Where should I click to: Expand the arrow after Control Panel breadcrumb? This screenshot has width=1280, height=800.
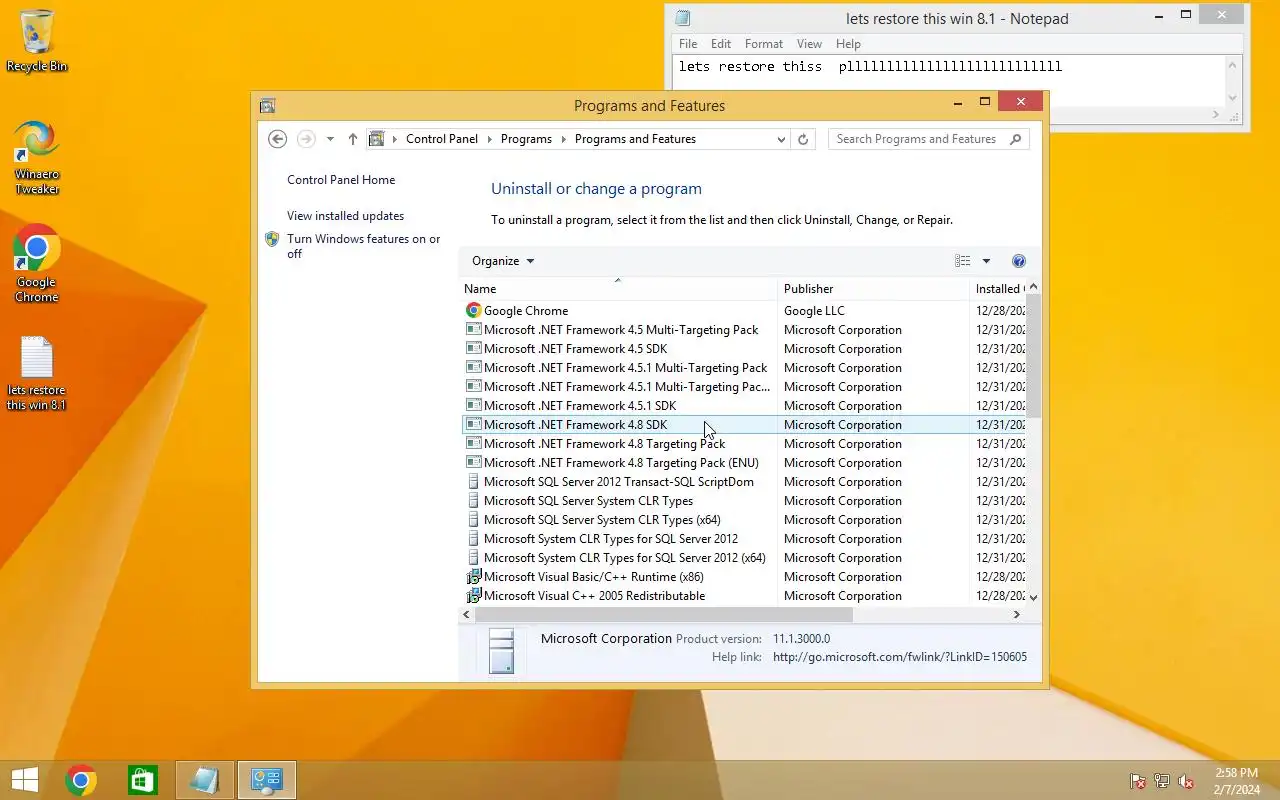490,139
